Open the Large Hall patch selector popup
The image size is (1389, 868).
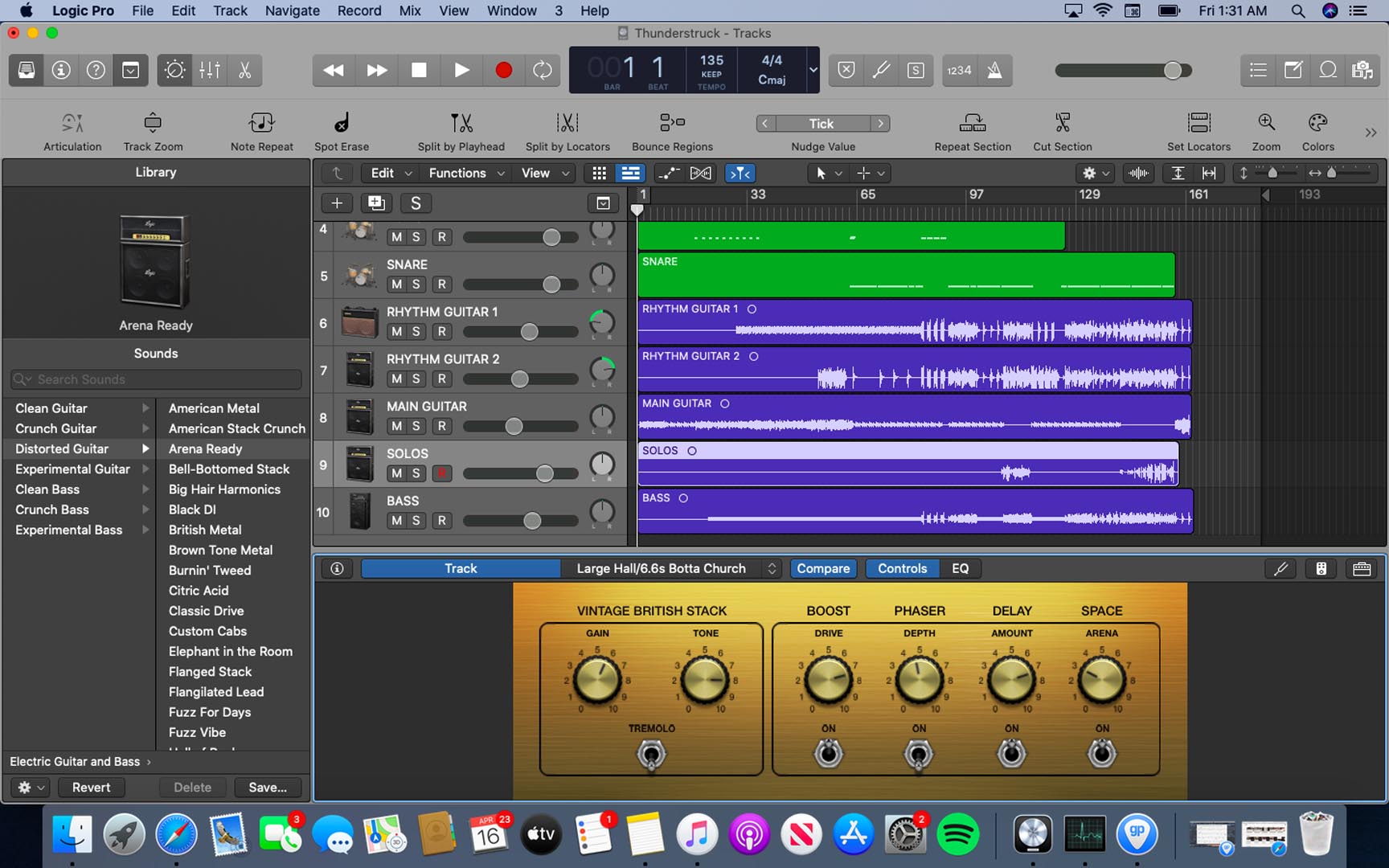click(x=672, y=568)
